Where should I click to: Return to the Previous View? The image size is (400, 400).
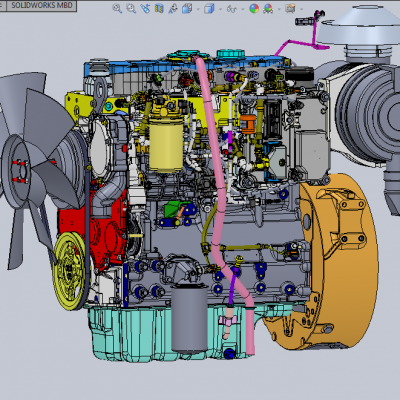tap(145, 8)
